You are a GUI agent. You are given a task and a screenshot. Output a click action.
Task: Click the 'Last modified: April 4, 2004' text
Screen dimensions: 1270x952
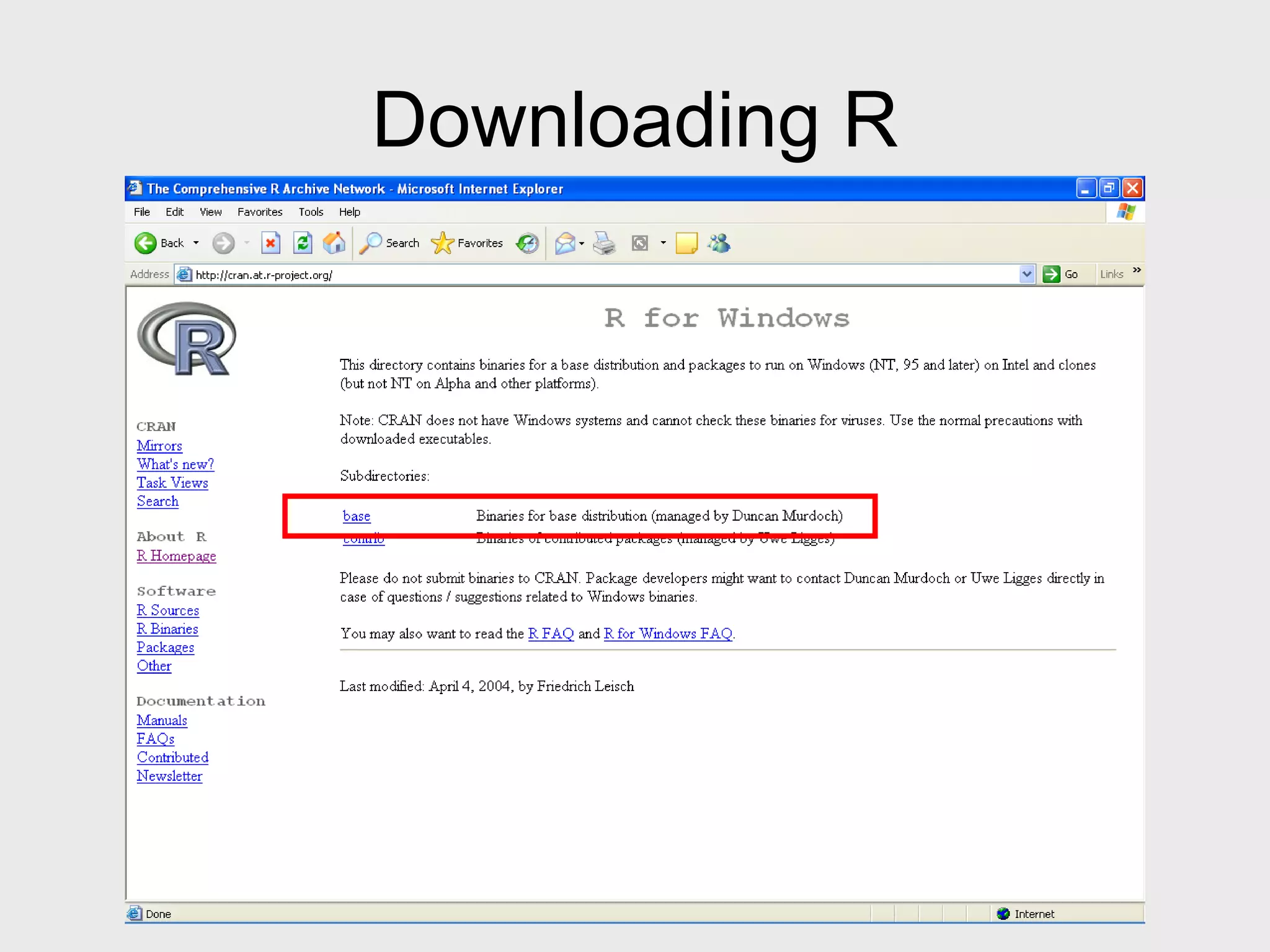(x=425, y=687)
